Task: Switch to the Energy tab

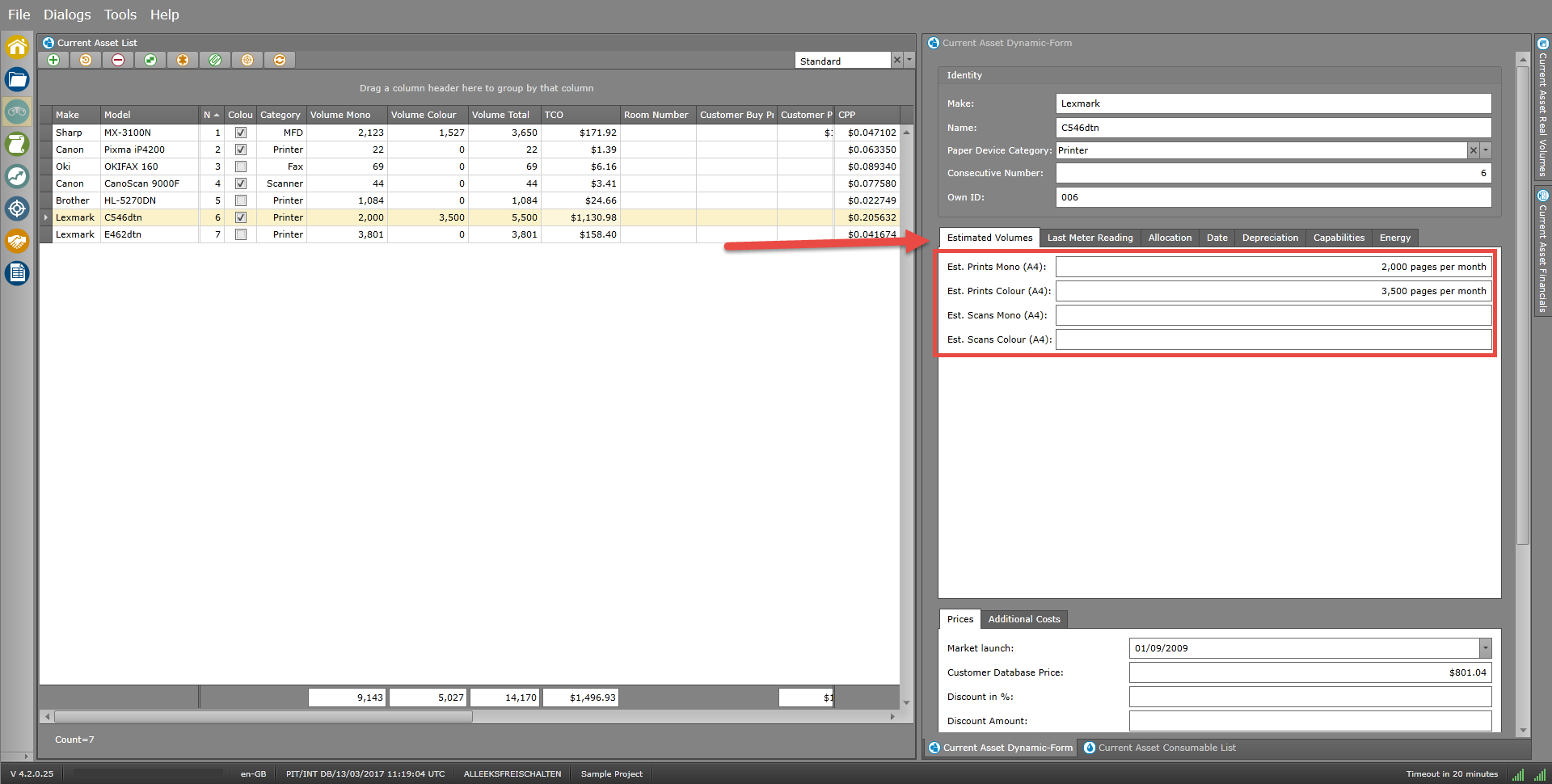Action: pyautogui.click(x=1395, y=238)
